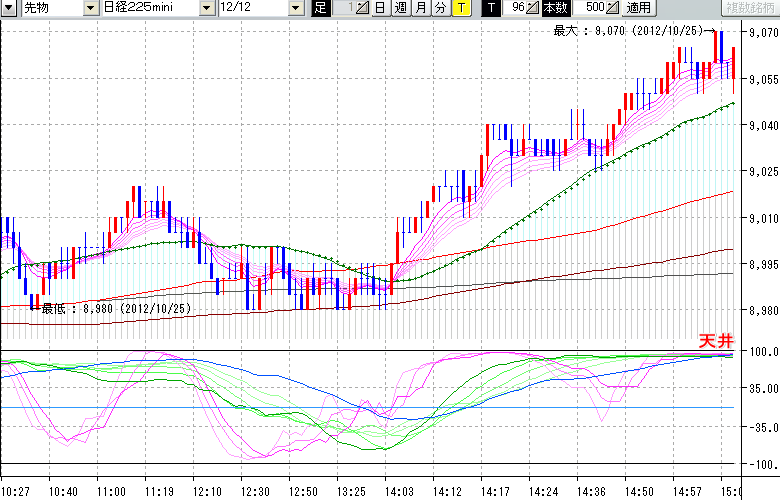Select the daily (日) chart interval button
The height and width of the screenshot is (500, 780).
[379, 8]
